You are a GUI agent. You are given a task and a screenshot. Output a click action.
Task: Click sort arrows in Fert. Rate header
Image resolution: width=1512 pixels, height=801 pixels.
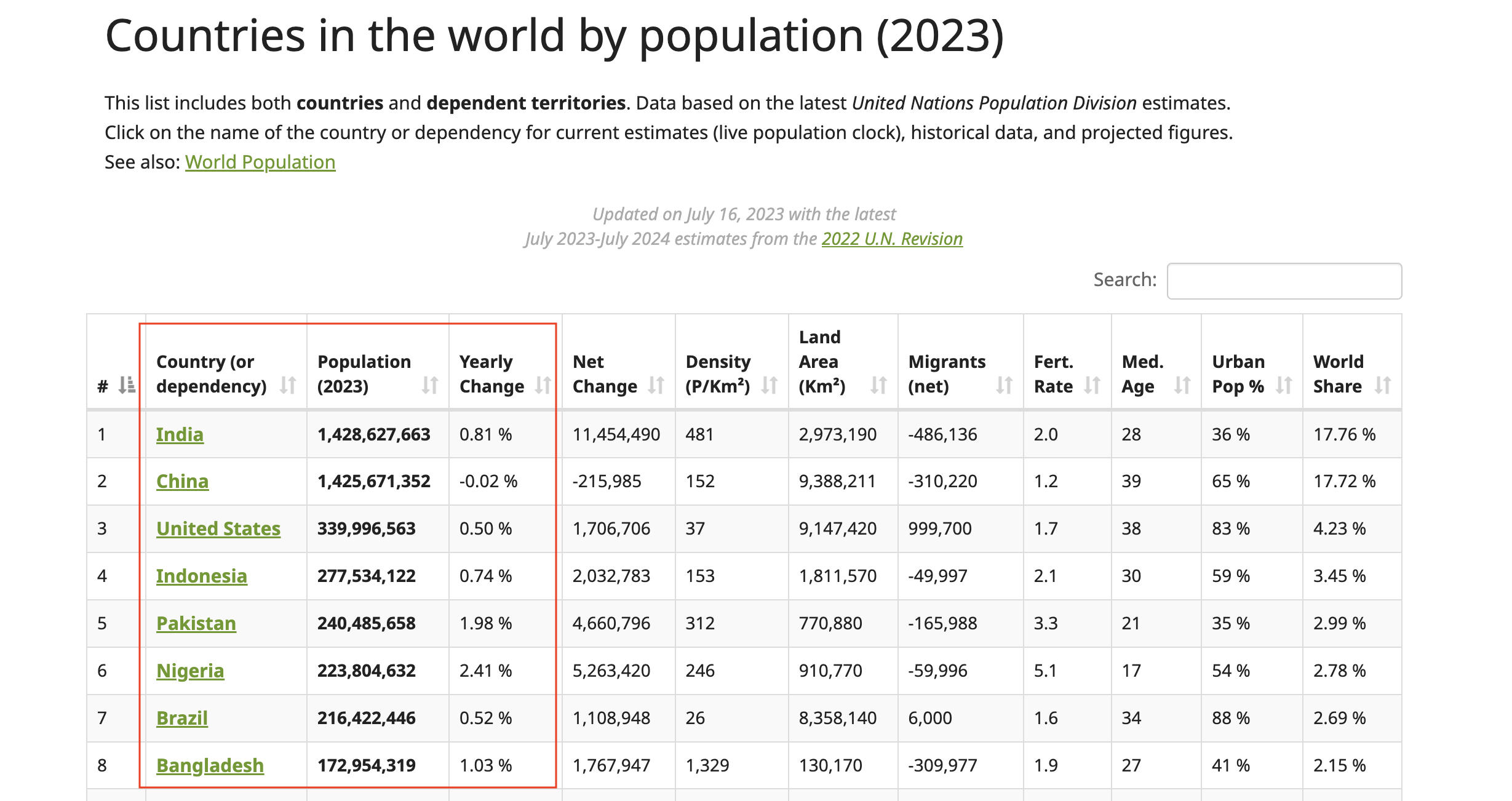[x=1092, y=385]
